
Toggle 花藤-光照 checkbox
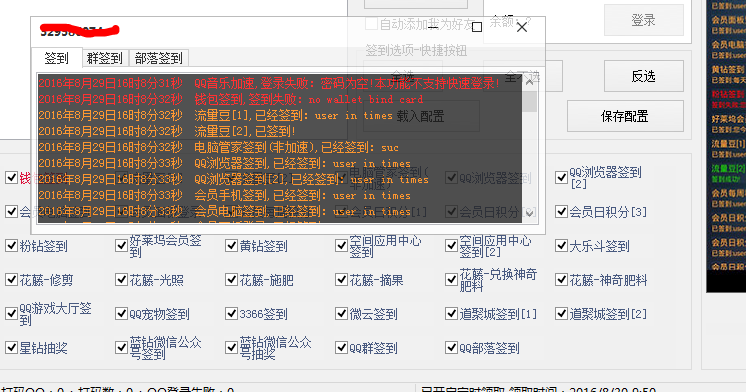coord(121,280)
